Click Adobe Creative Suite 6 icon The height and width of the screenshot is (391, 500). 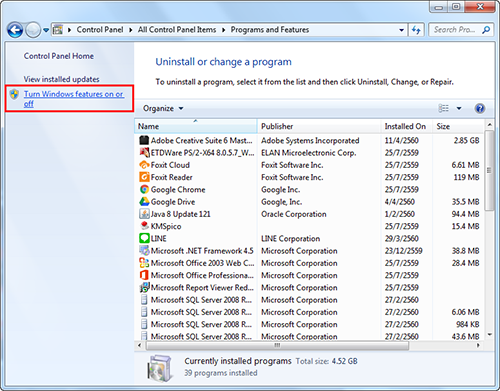coord(144,140)
